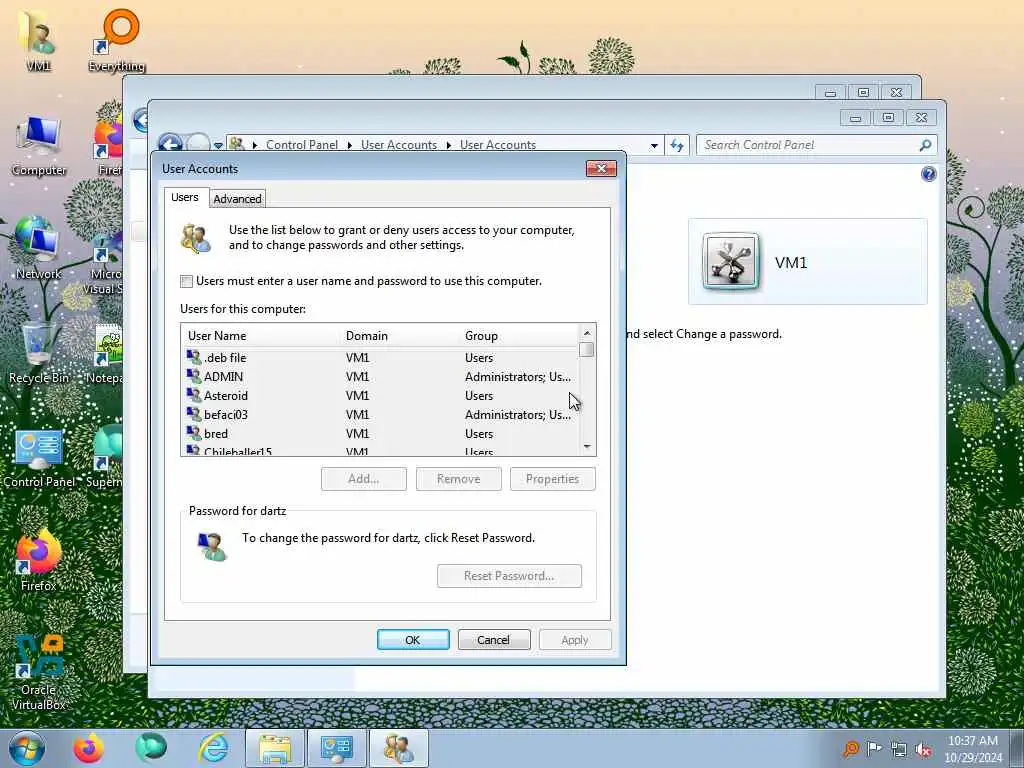Click Control Panel in the breadcrumb

tap(302, 145)
